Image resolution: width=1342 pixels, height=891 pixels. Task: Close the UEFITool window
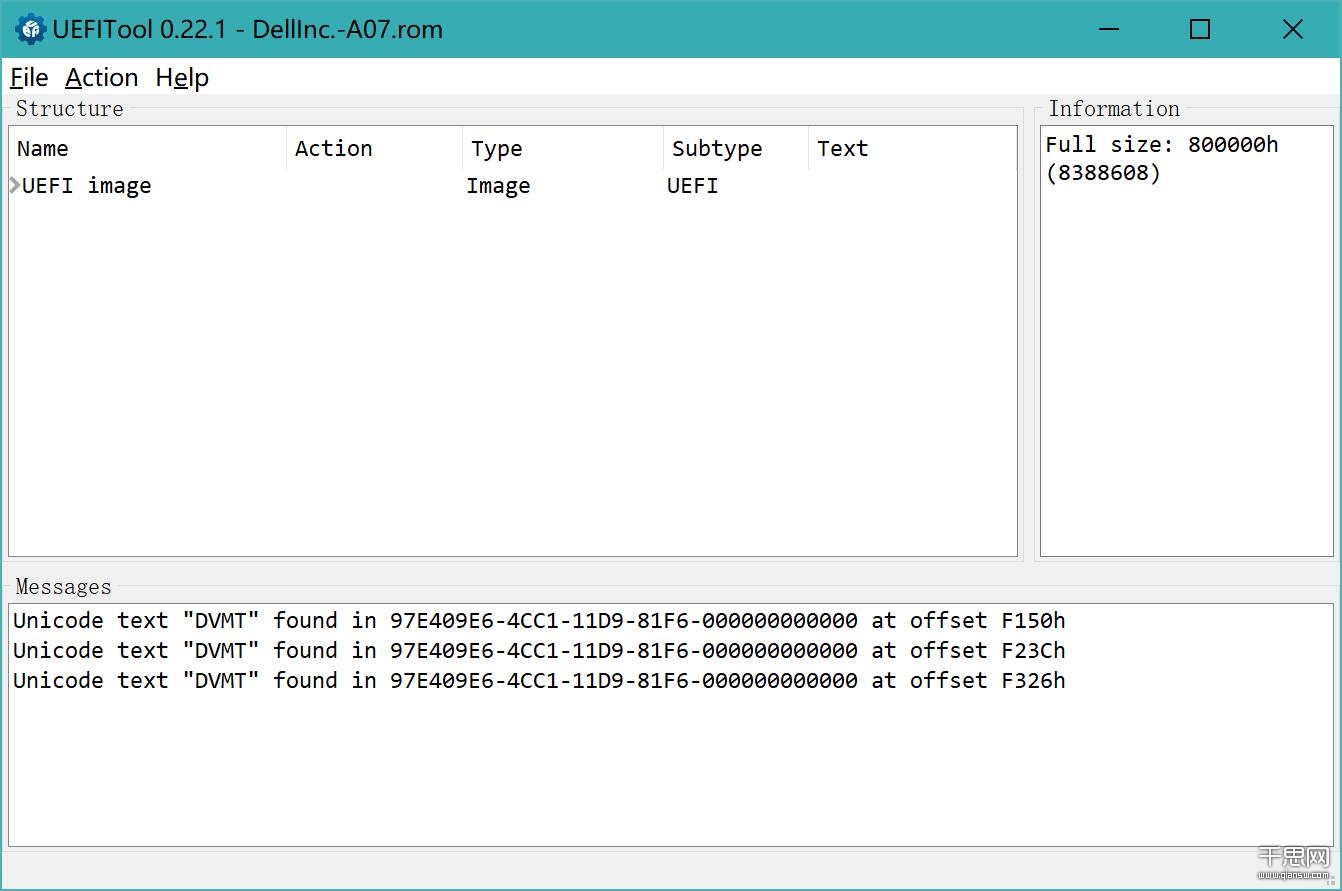pyautogui.click(x=1292, y=29)
